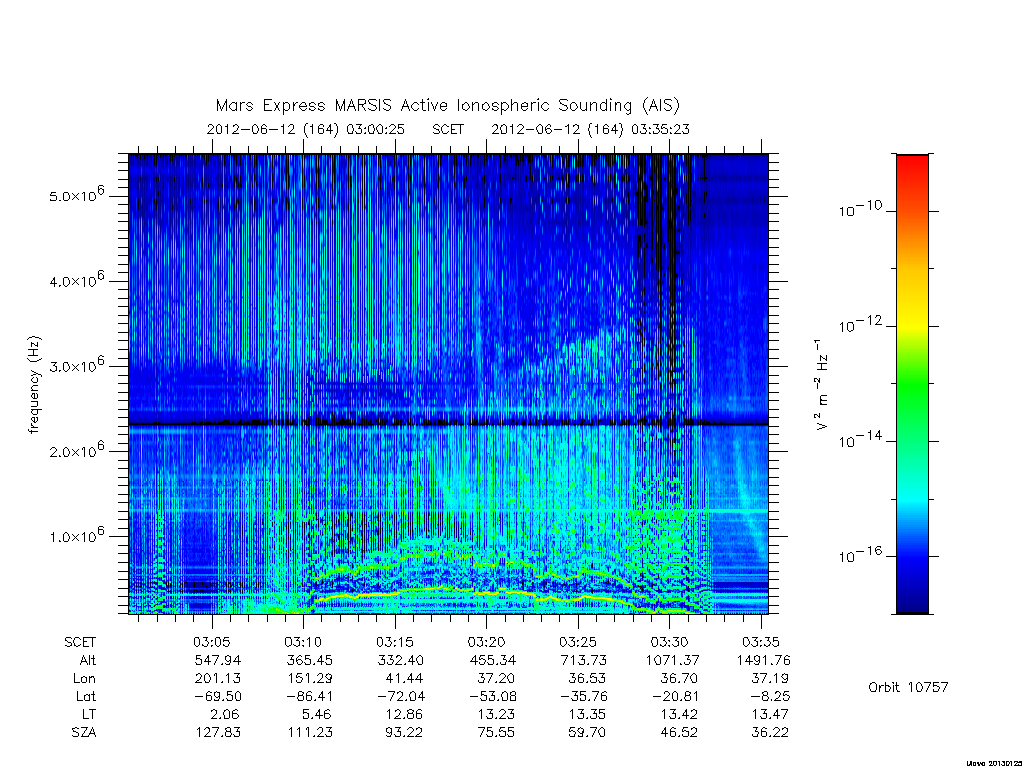Click the "frequency (Hz)" axis label

pyautogui.click(x=35, y=385)
